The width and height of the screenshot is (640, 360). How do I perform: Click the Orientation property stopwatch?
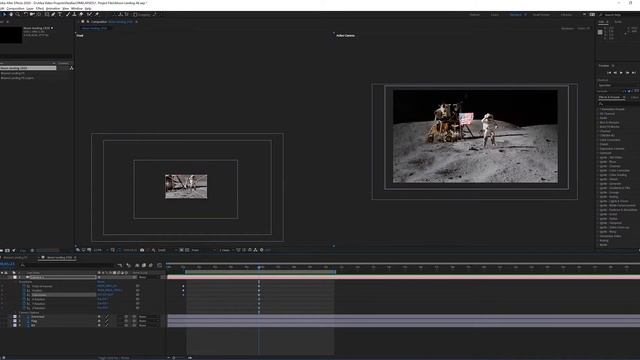point(24,295)
